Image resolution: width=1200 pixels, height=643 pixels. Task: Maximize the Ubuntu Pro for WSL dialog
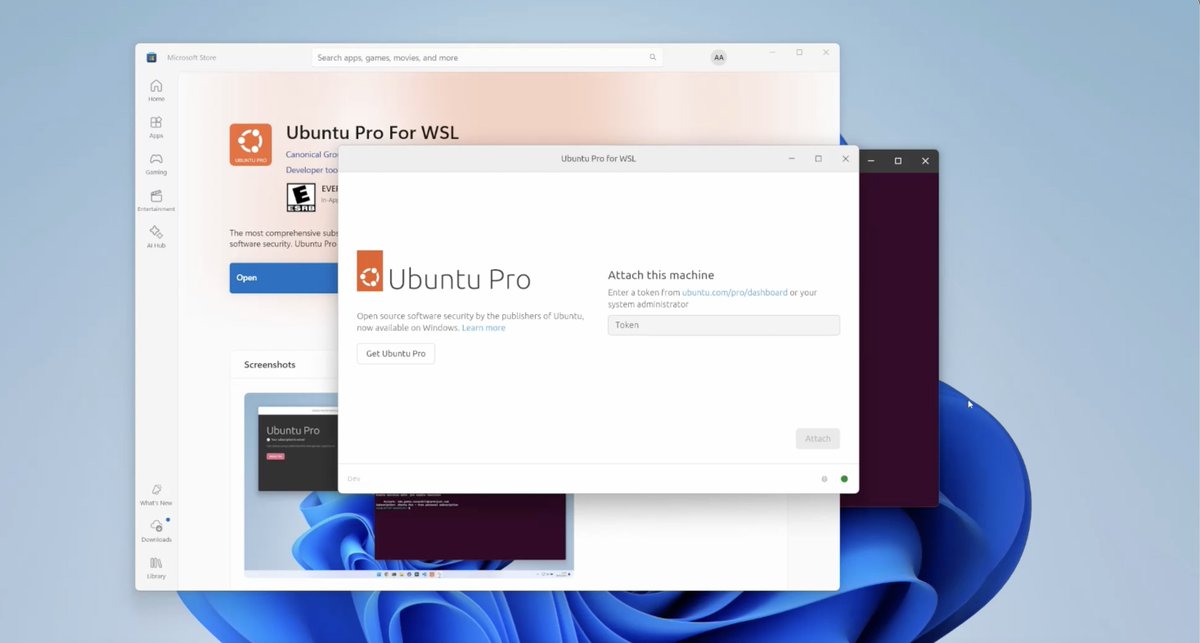[x=818, y=159]
